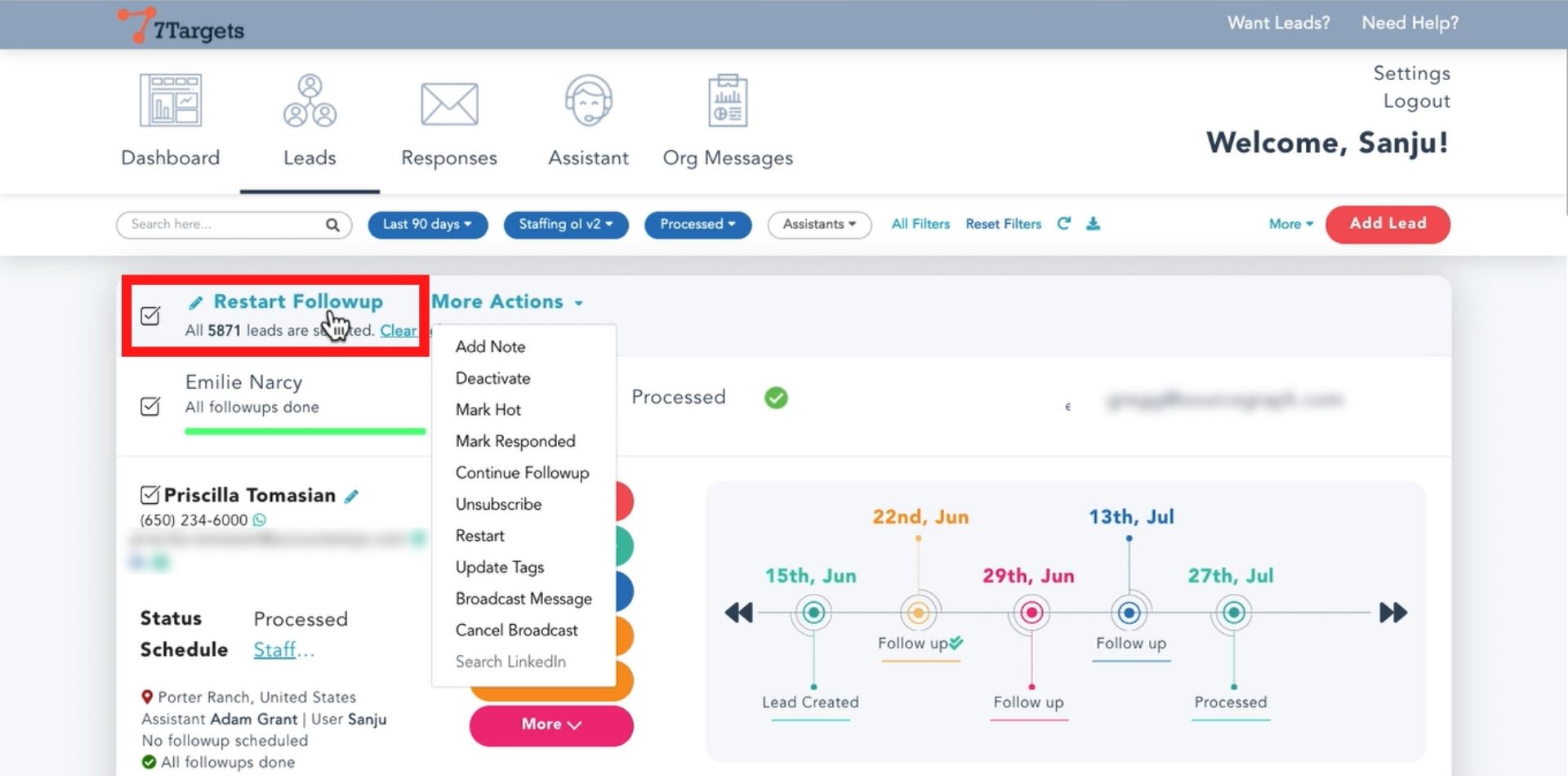Open the Assistant headset icon
This screenshot has width=1568, height=776.
coord(588,100)
